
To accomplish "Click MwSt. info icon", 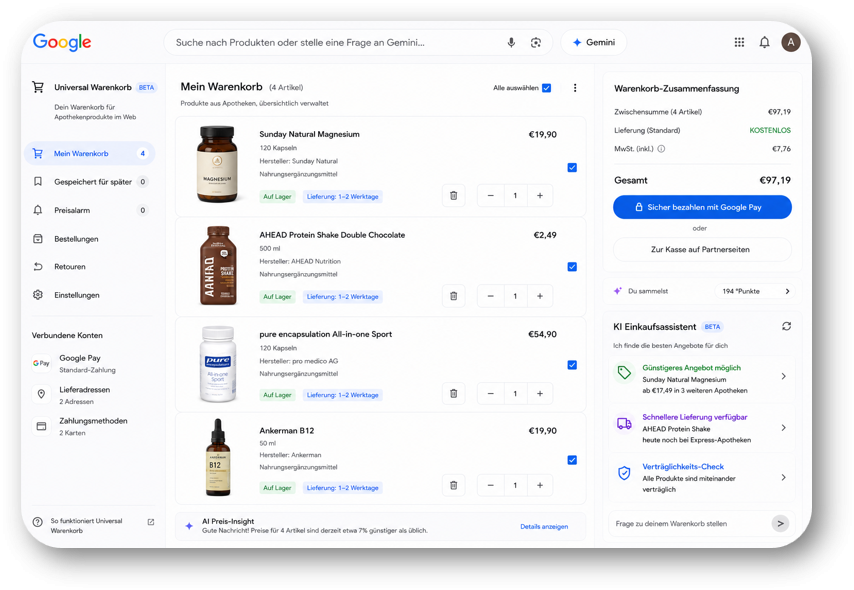I will tap(661, 149).
